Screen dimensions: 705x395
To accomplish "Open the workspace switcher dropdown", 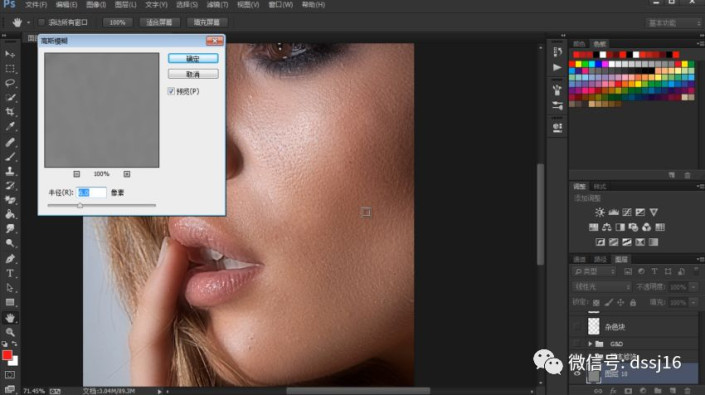I will point(673,22).
